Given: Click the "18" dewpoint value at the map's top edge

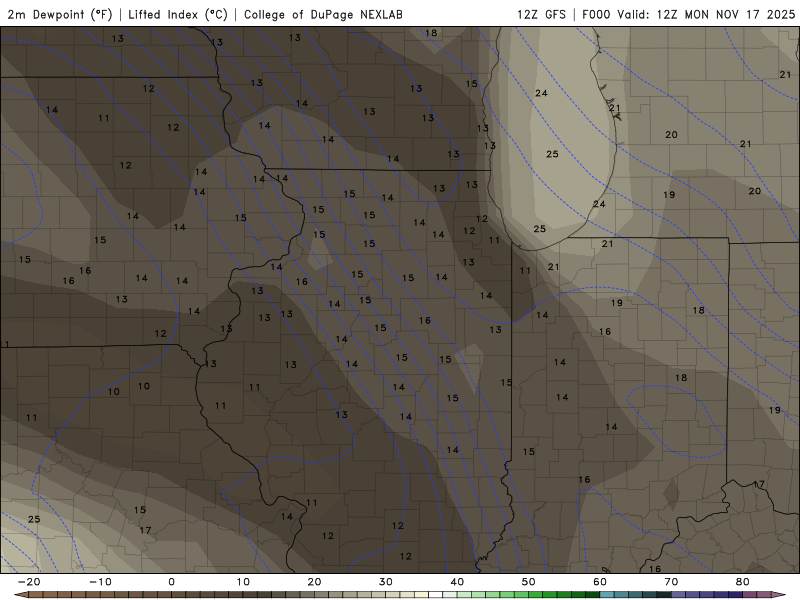Looking at the screenshot, I should (x=431, y=33).
